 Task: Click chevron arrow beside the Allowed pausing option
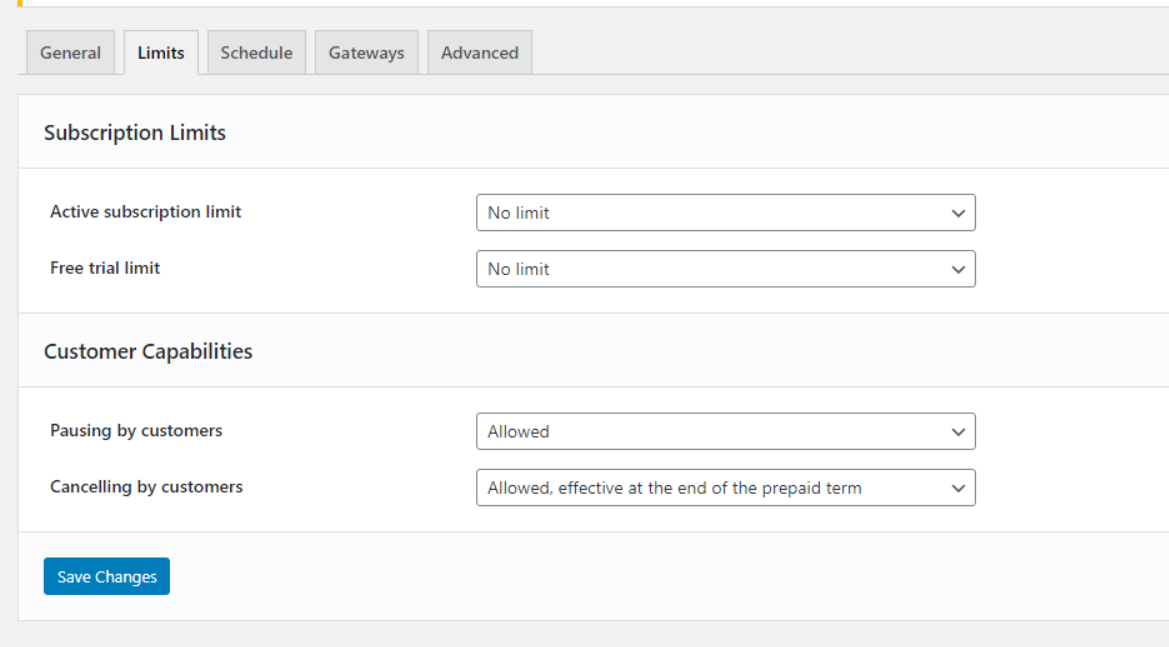(x=958, y=432)
